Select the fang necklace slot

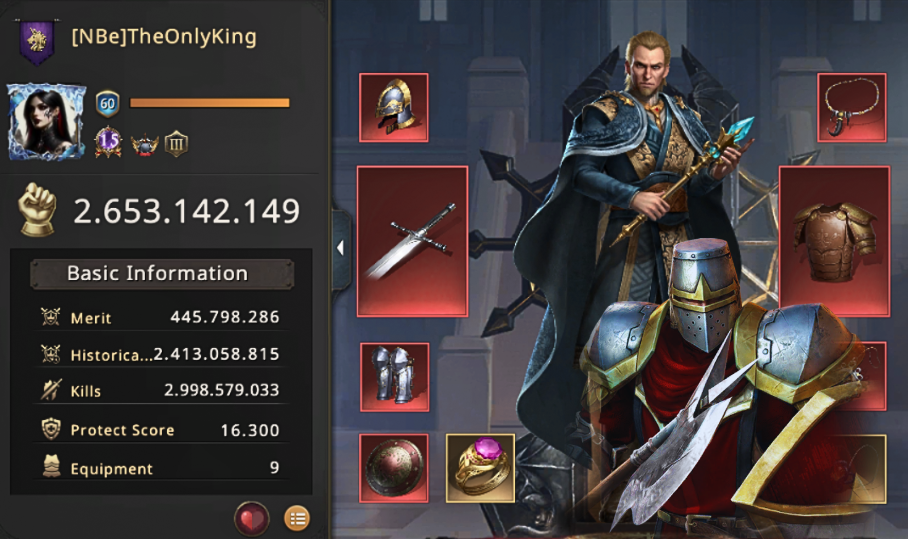pos(852,107)
